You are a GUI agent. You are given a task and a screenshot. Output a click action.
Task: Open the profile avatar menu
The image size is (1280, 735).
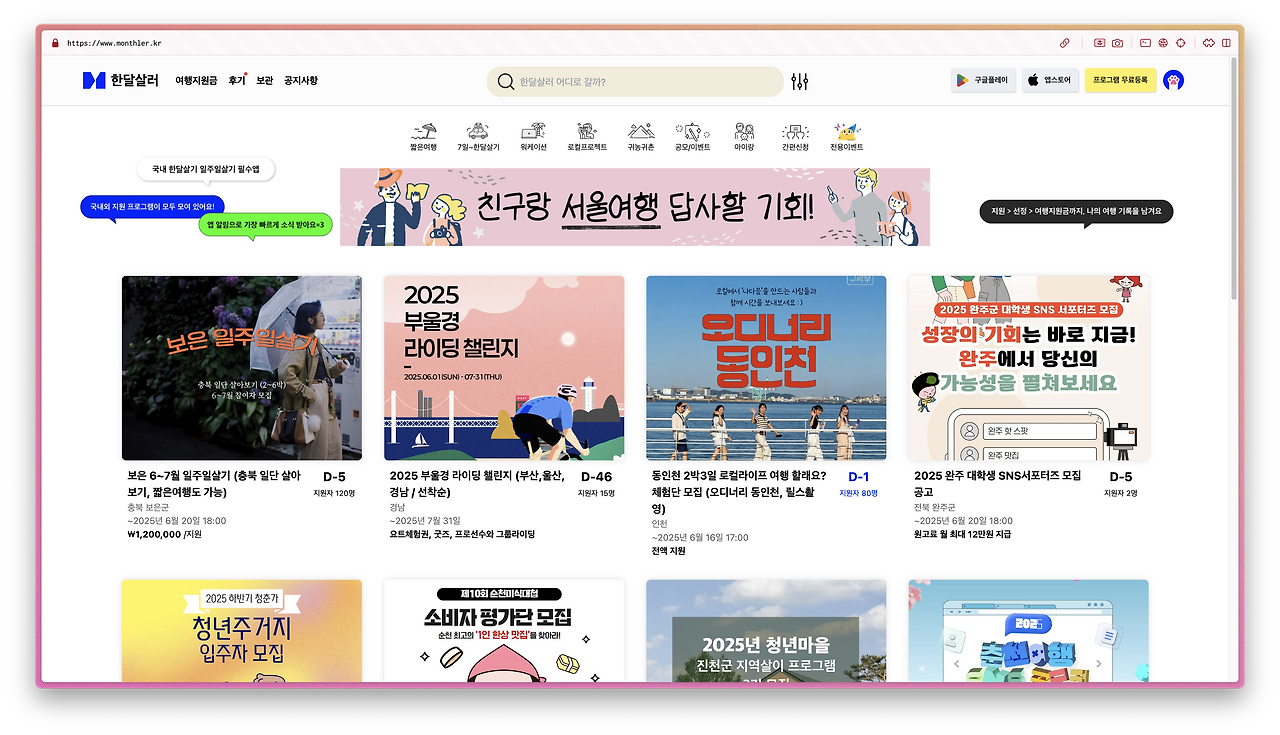tap(1173, 80)
